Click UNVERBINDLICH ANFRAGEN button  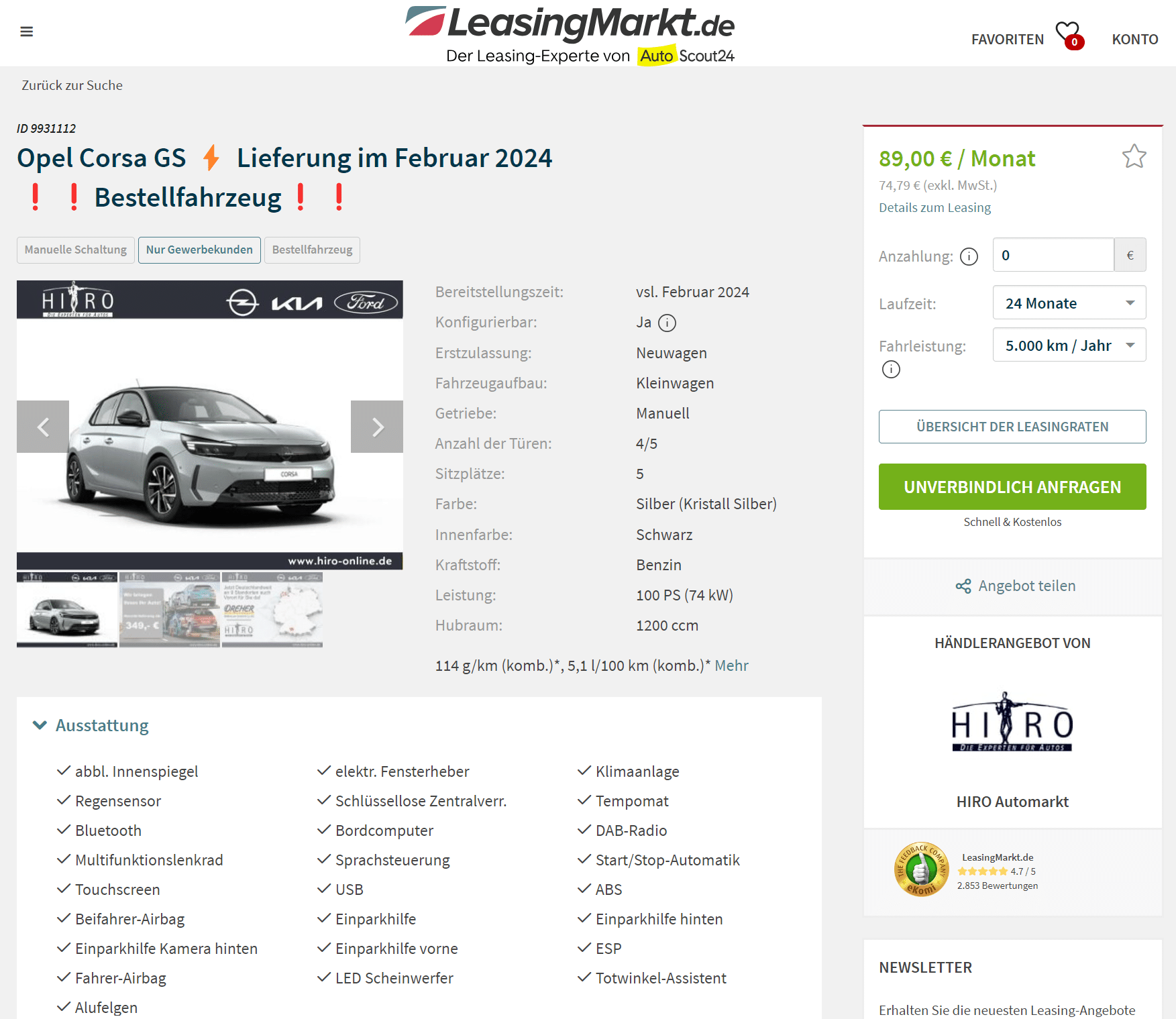(1012, 487)
